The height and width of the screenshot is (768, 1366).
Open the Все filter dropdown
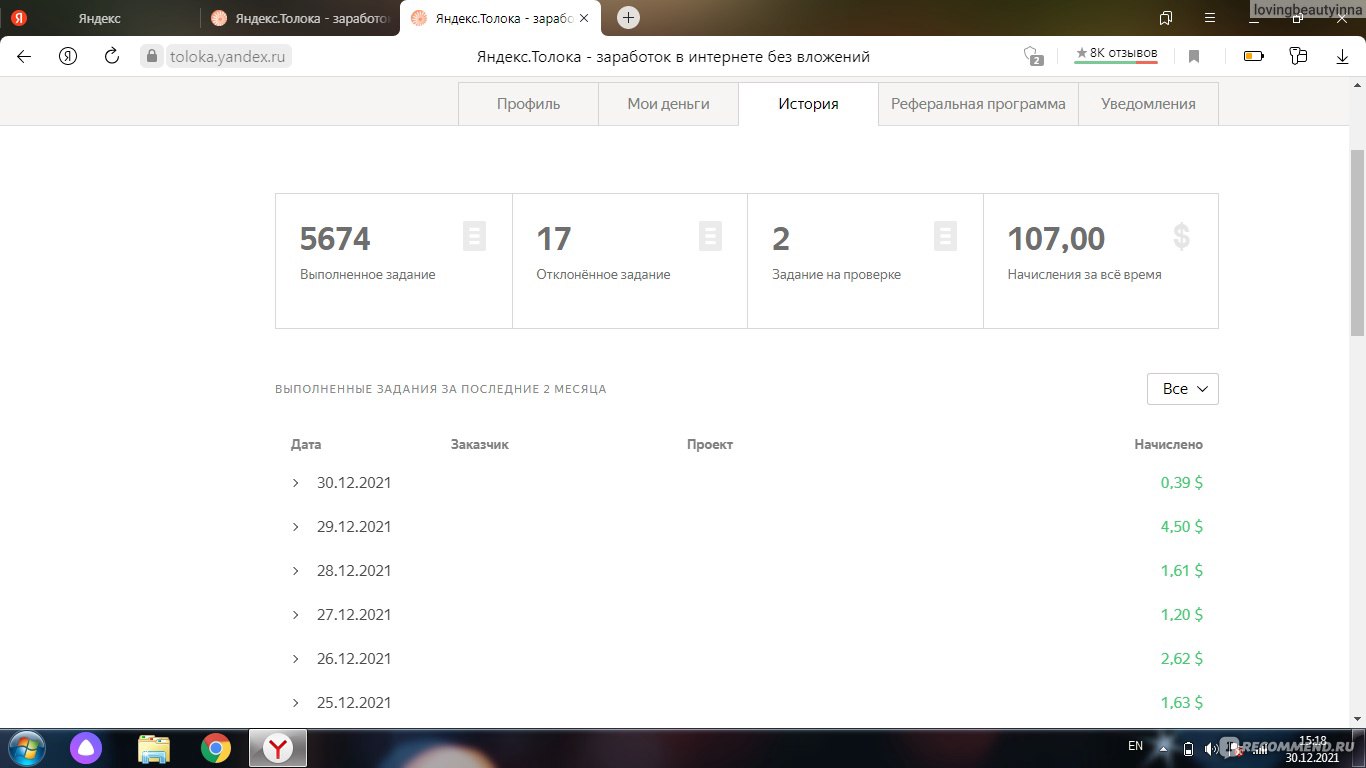(x=1182, y=389)
